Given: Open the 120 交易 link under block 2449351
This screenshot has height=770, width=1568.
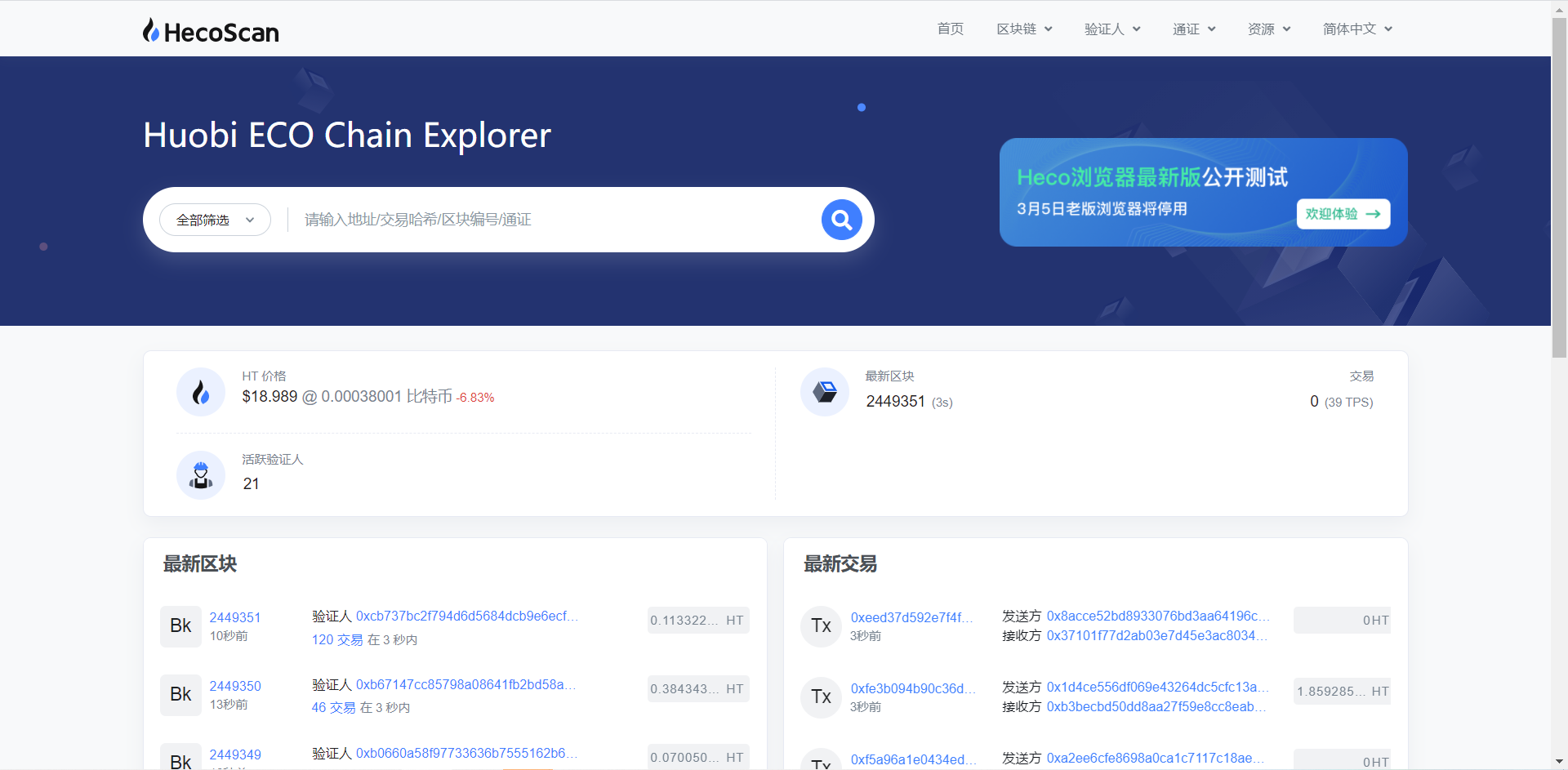Looking at the screenshot, I should point(337,639).
